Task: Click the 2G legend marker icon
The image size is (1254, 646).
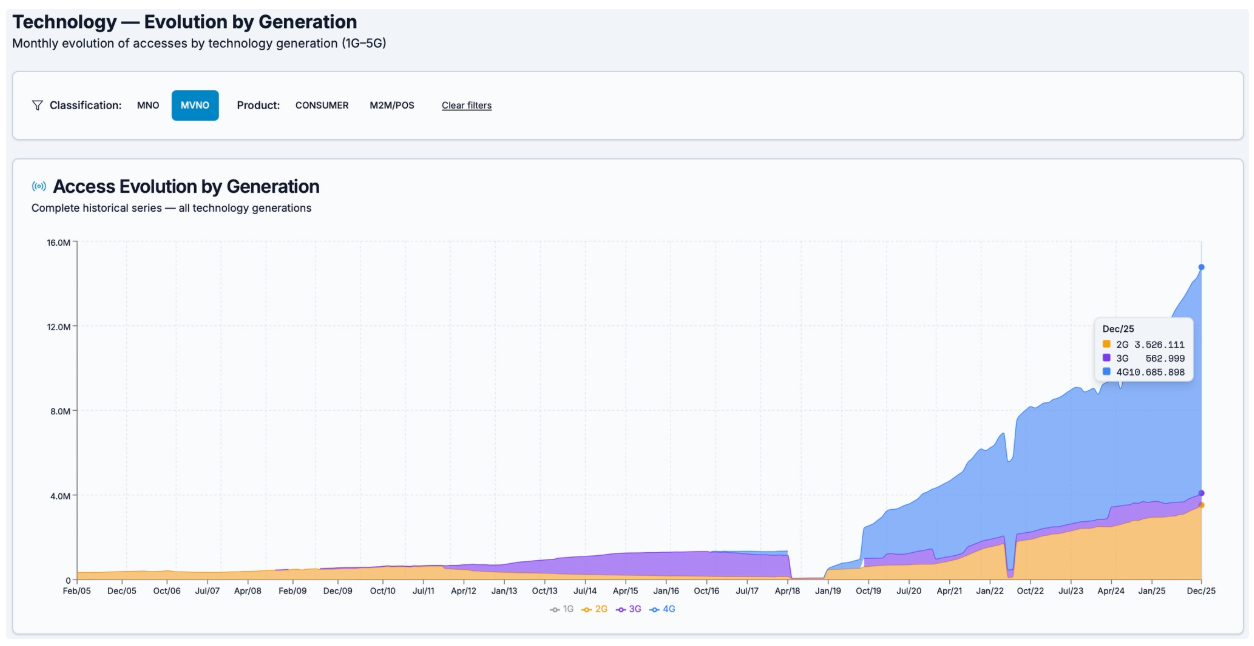Action: pyautogui.click(x=588, y=609)
